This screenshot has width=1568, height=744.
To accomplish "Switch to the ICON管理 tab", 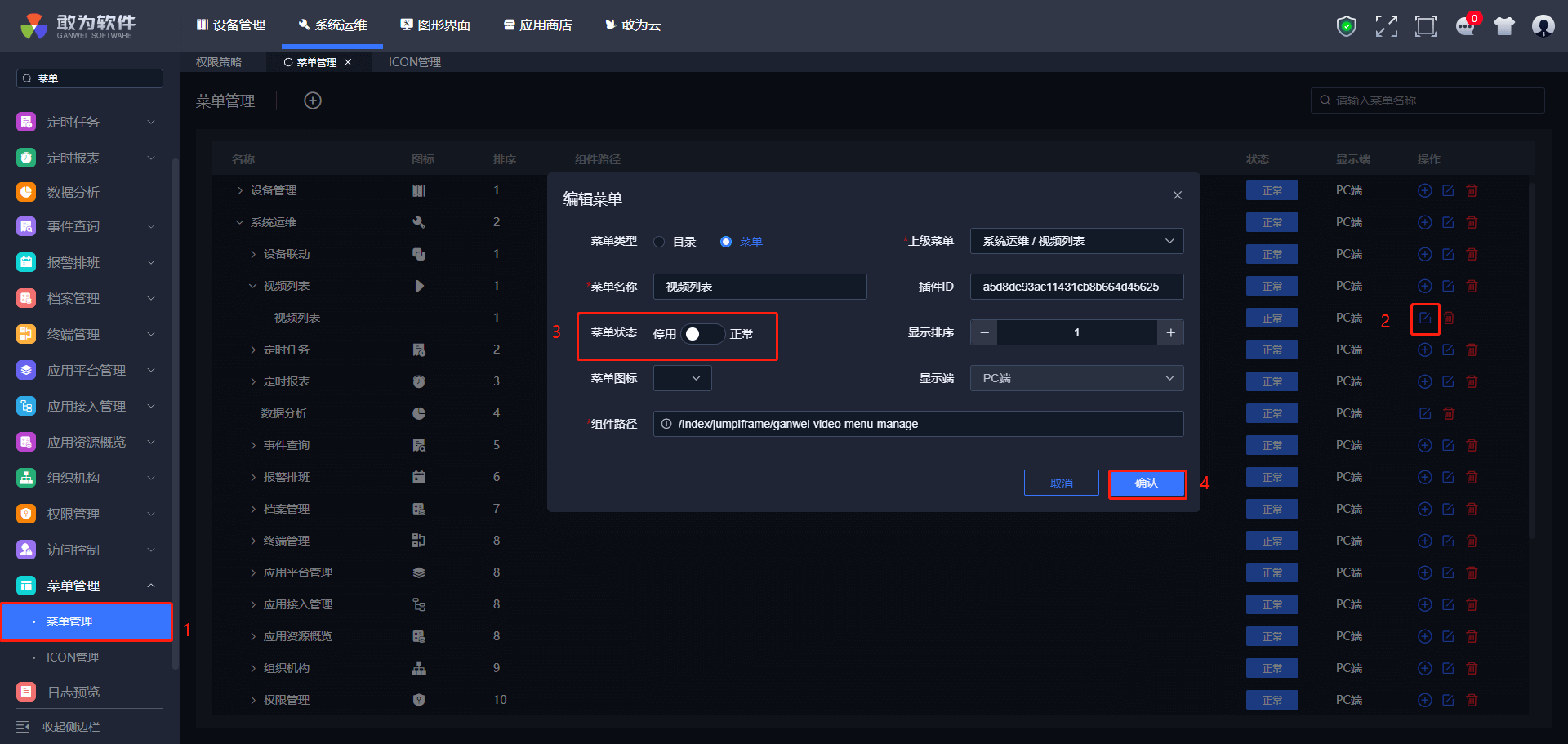I will click(414, 62).
